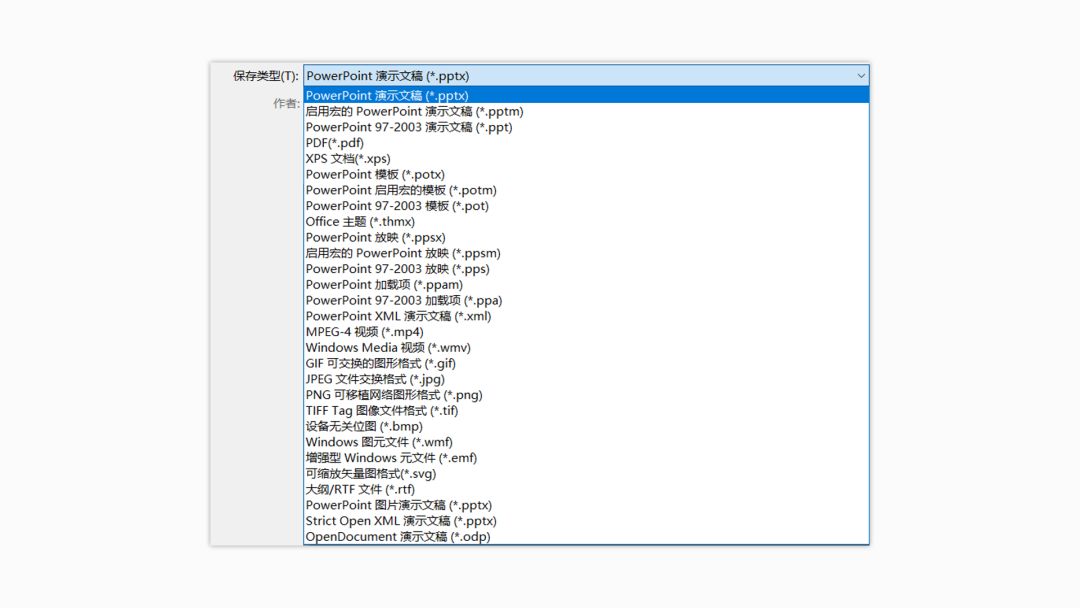The height and width of the screenshot is (608, 1080).
Task: Select Windows Media 视频 (*.wmv)
Action: pos(586,348)
